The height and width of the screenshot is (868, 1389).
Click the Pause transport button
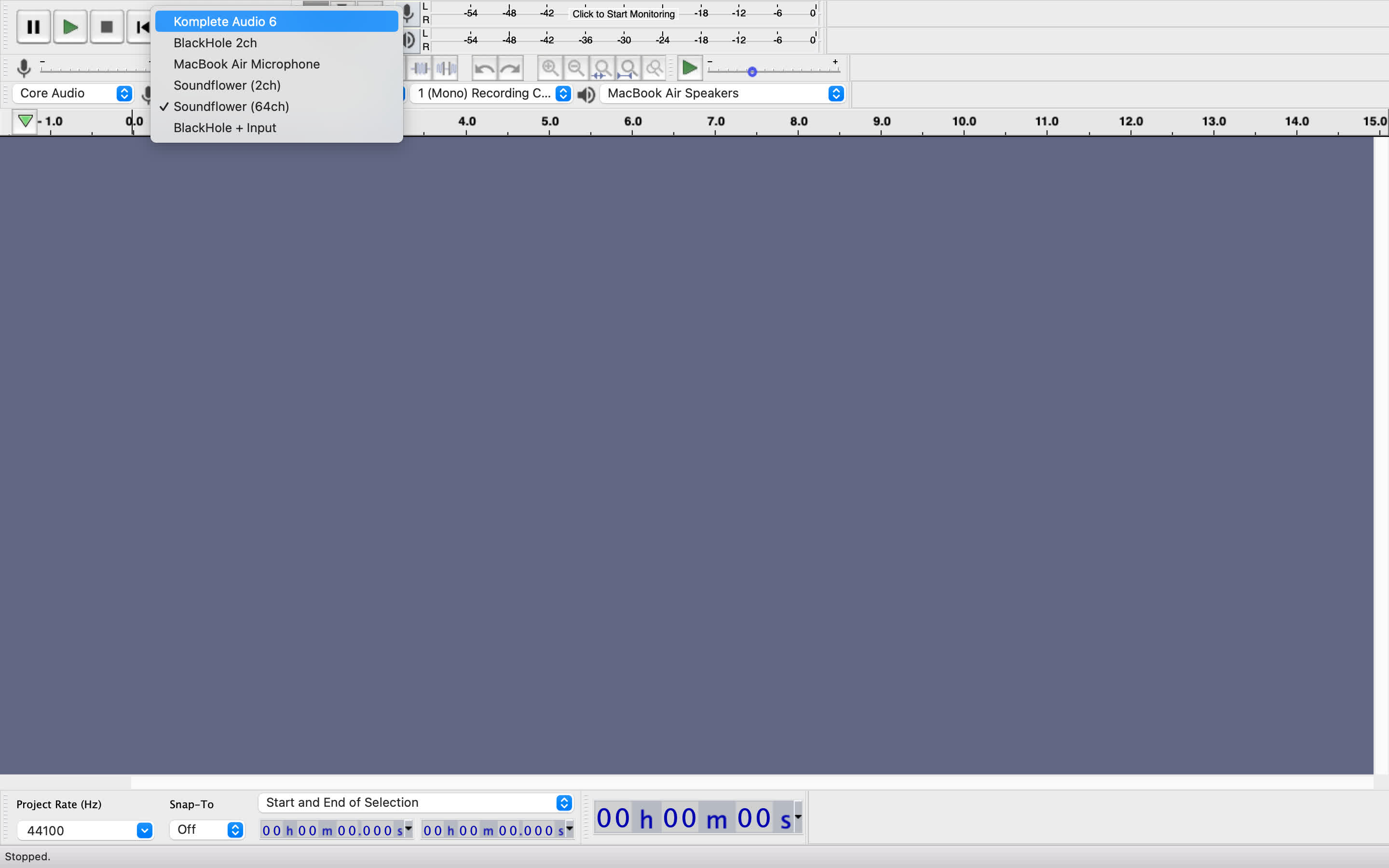pos(33,27)
